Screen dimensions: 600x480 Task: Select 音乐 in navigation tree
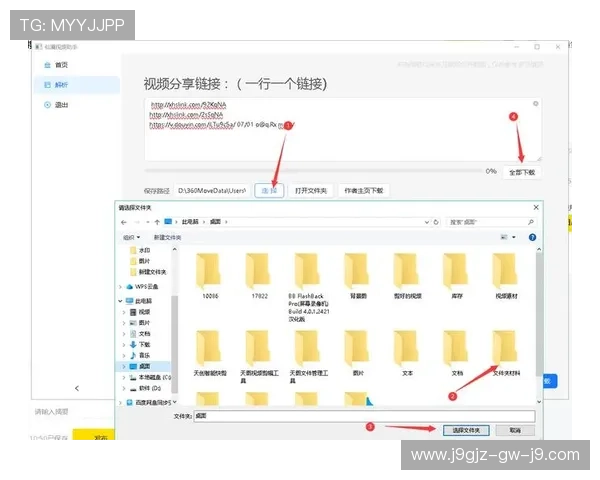tap(140, 355)
